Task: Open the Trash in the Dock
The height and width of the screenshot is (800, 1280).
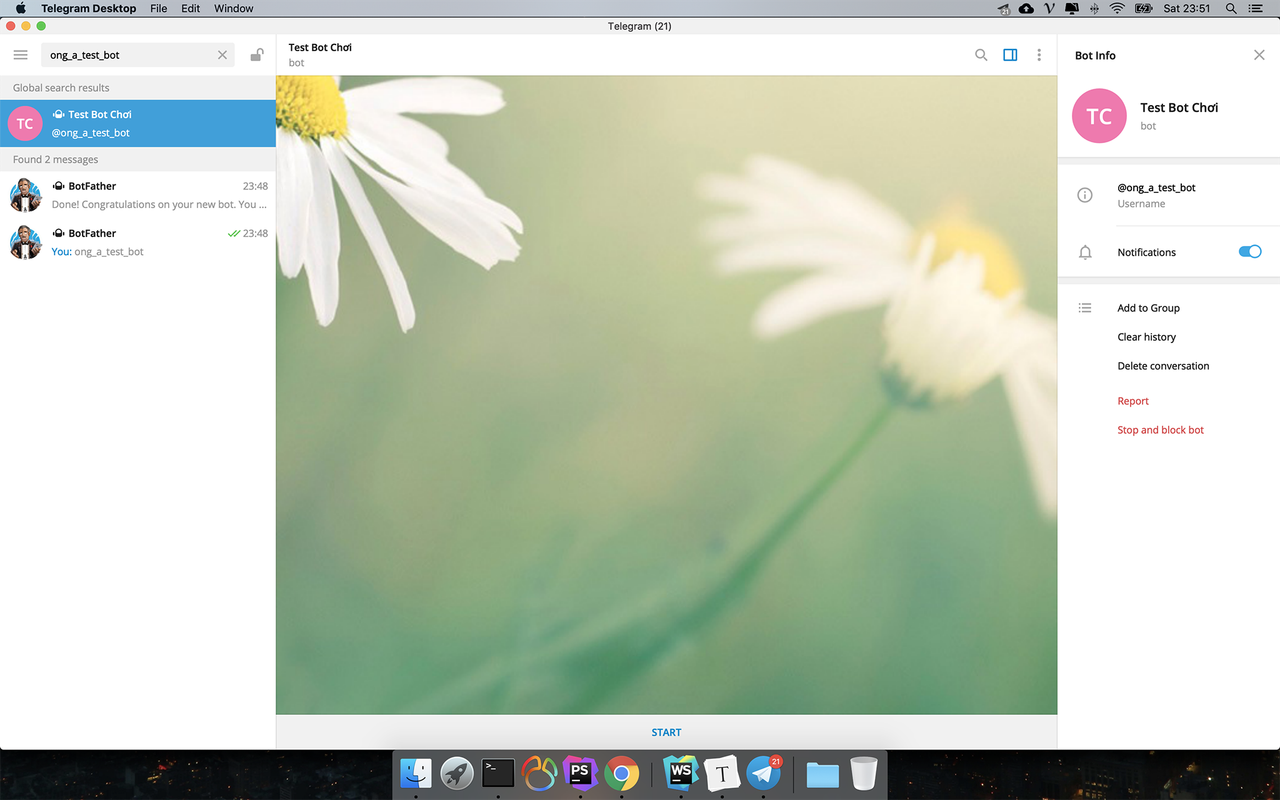Action: pos(864,773)
